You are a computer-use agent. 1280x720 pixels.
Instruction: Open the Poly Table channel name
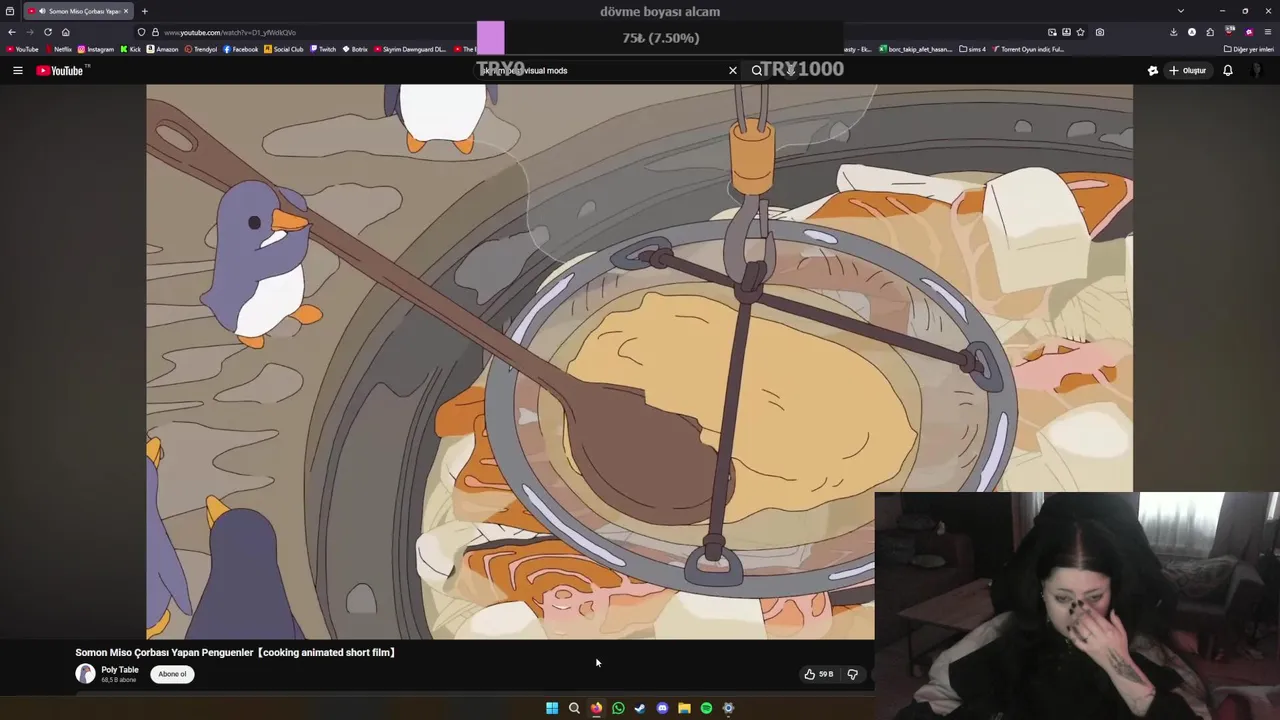coord(119,670)
